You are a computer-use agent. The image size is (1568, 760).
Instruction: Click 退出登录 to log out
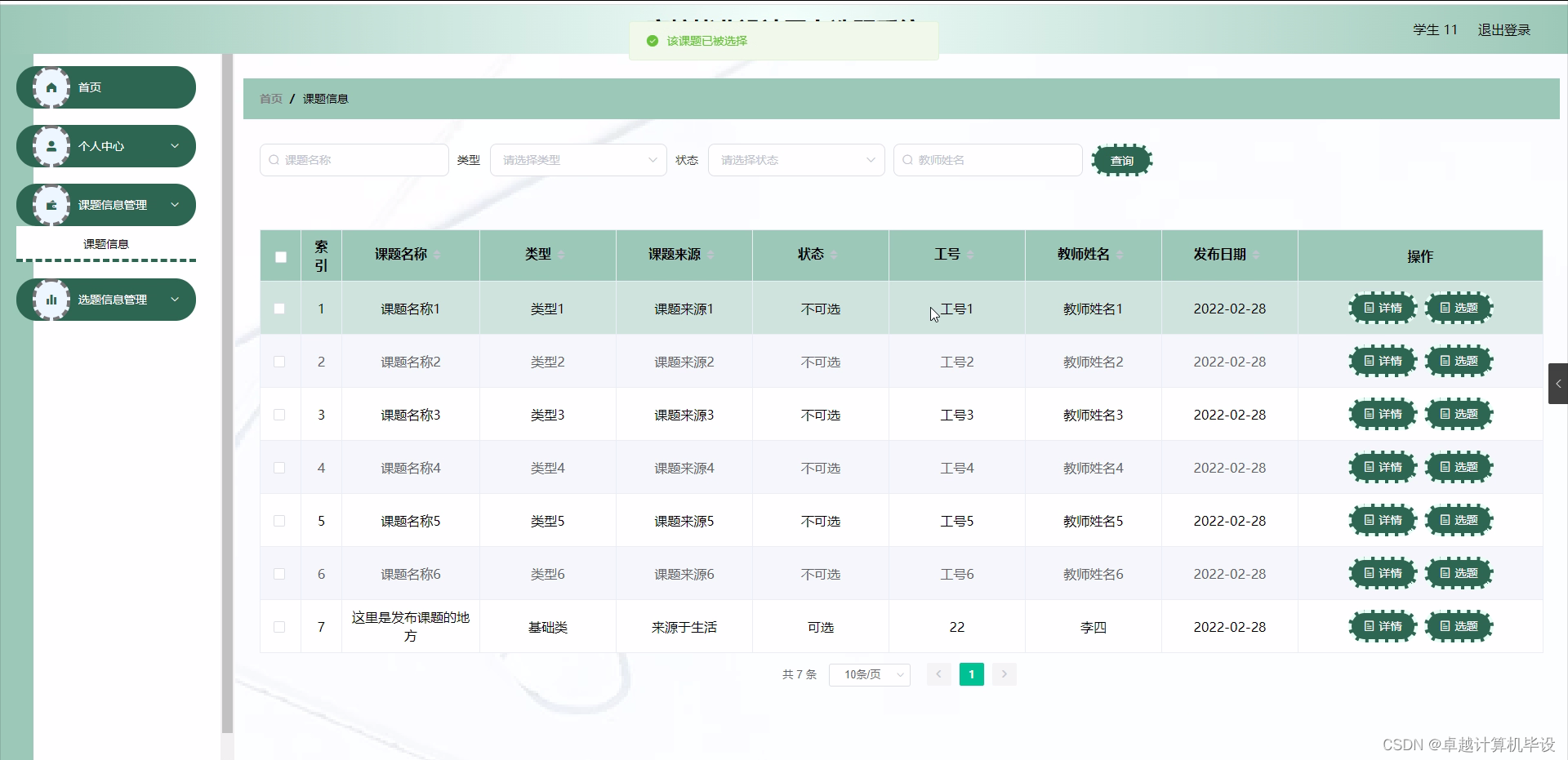[x=1504, y=29]
